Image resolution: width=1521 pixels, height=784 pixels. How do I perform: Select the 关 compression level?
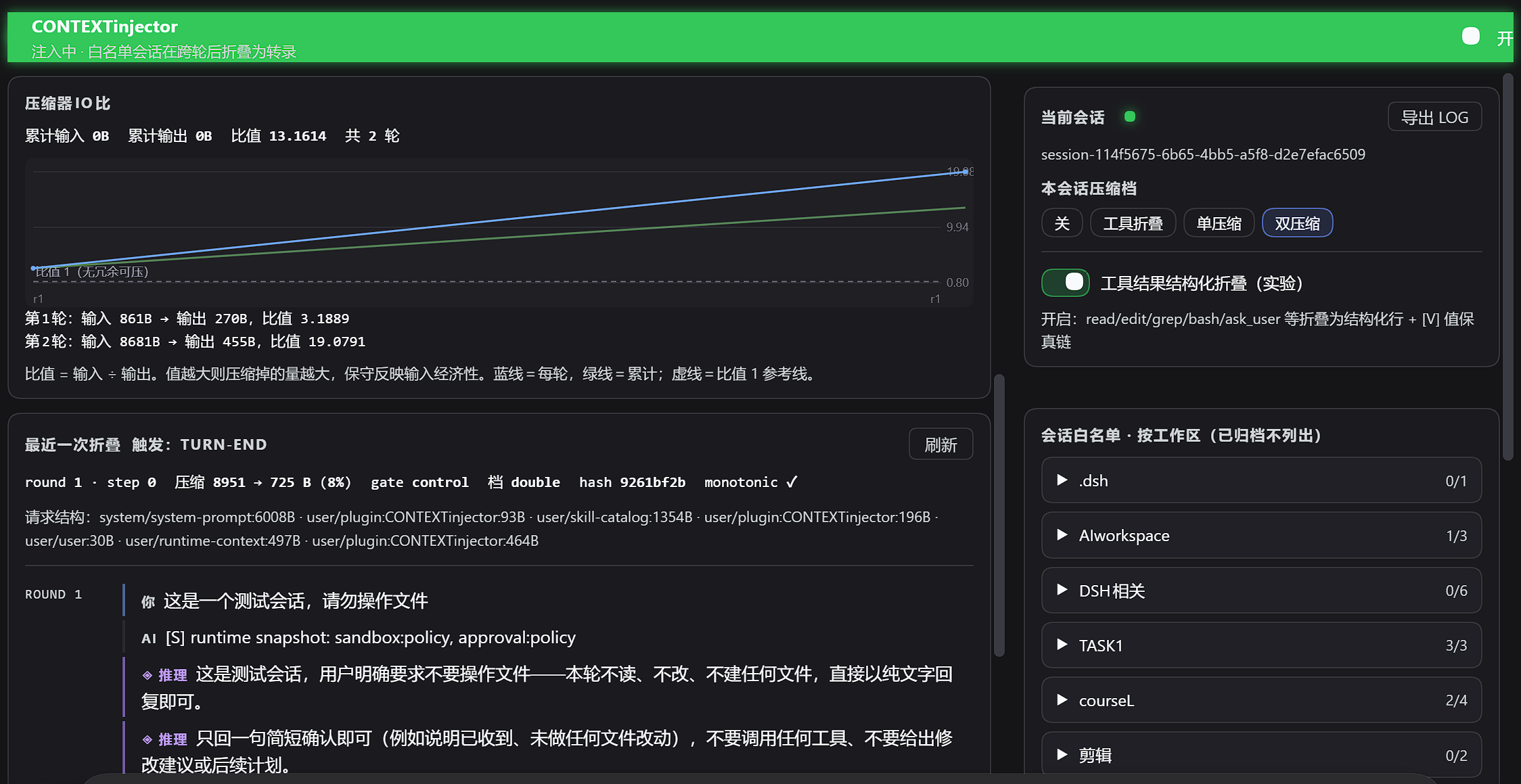click(1062, 223)
